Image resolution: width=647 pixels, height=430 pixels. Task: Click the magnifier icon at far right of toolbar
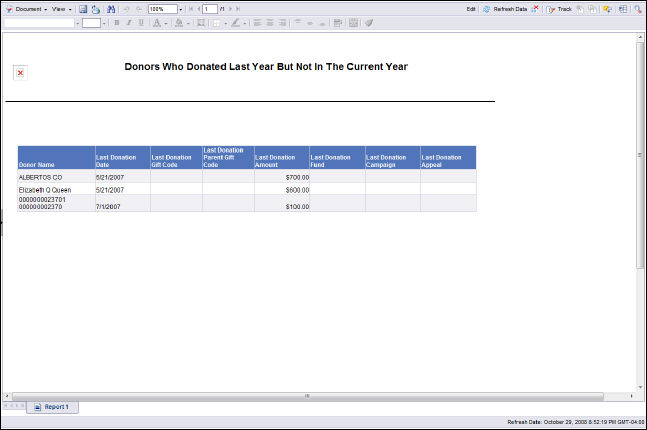[638, 8]
